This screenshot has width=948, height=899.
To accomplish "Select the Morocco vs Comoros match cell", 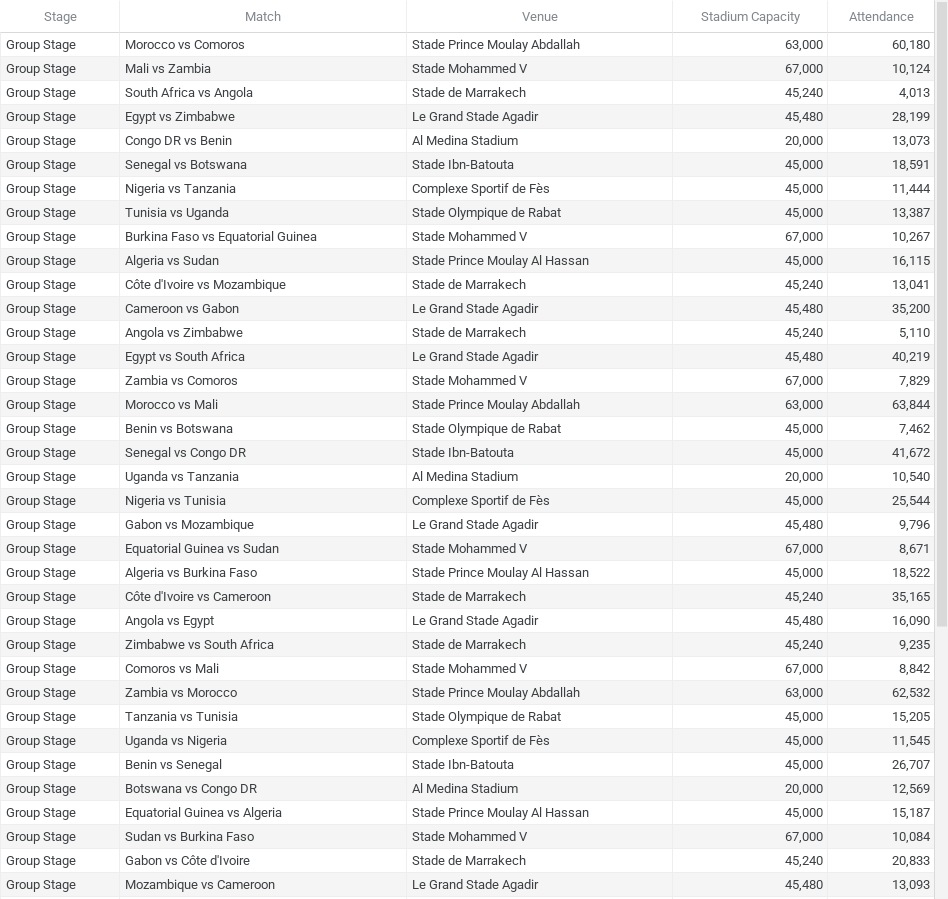I will pos(185,45).
